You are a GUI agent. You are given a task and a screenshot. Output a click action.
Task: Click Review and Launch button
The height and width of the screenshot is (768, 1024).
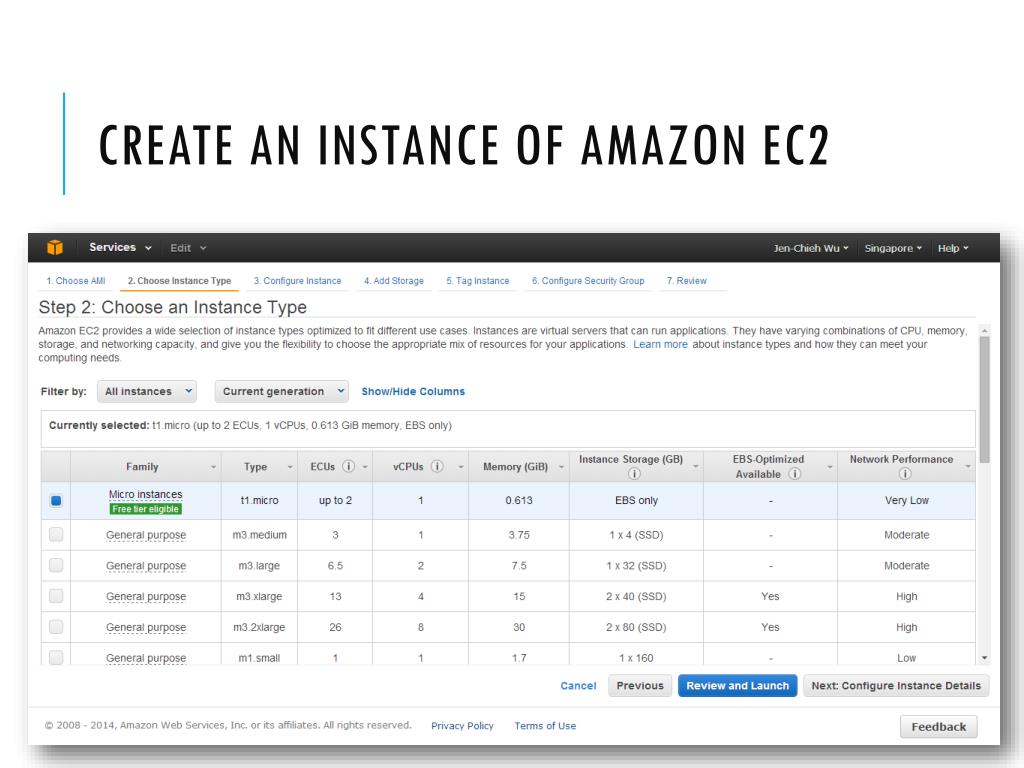coord(737,686)
